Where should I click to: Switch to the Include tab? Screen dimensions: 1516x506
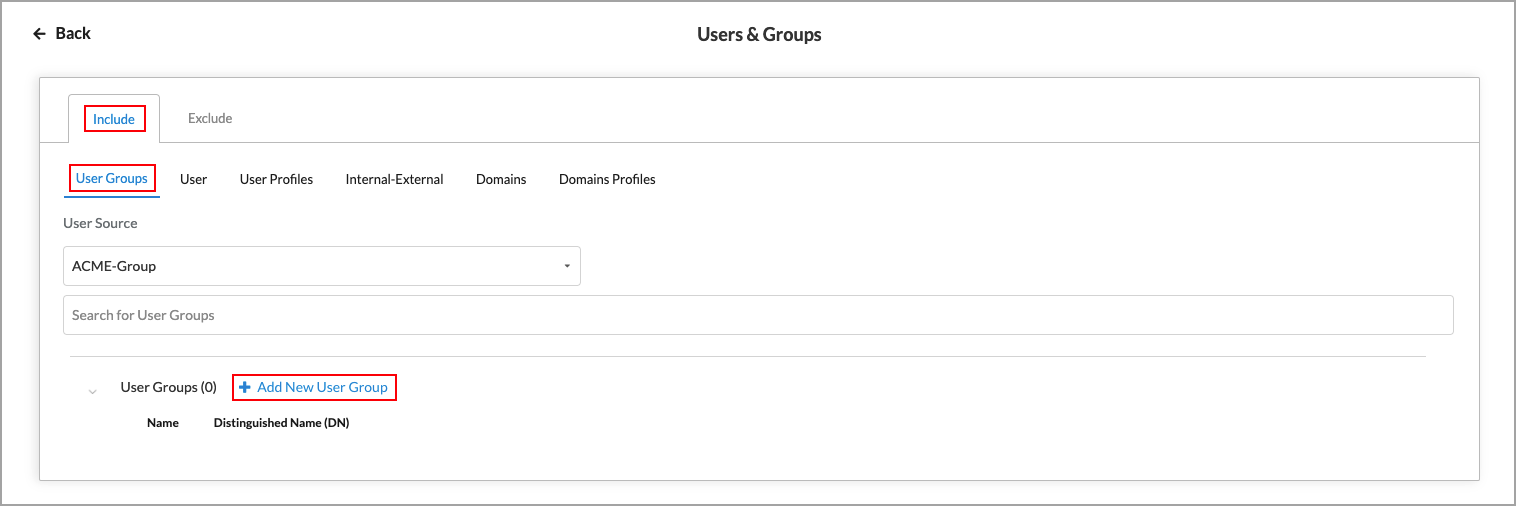pos(114,119)
